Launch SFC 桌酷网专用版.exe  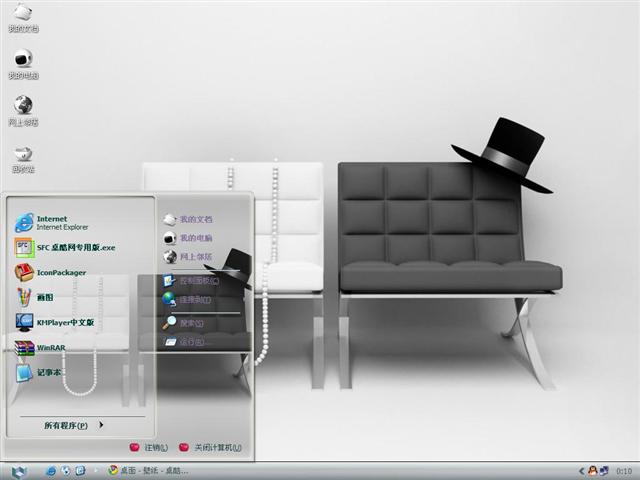70,247
